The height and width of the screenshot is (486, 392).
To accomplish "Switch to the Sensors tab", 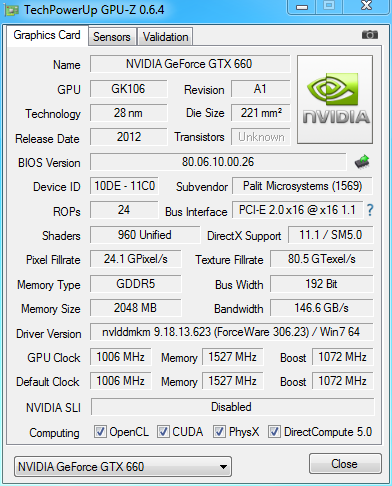I will pos(112,37).
